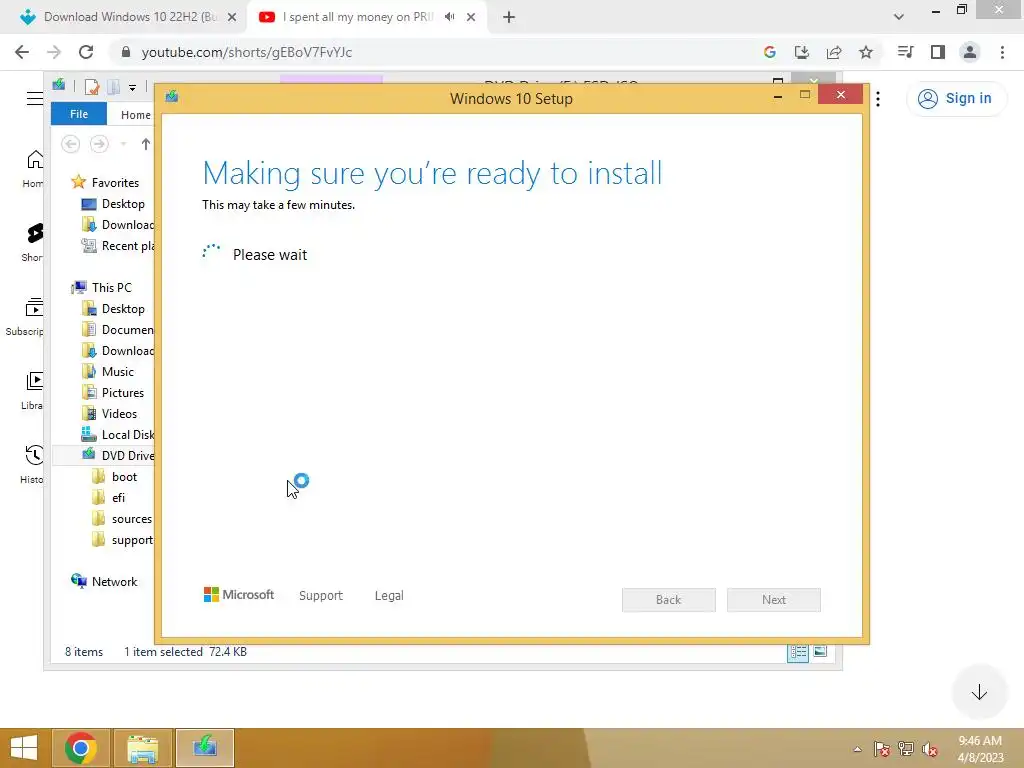Select Videos under This PC
The height and width of the screenshot is (768, 1024).
(x=110, y=413)
